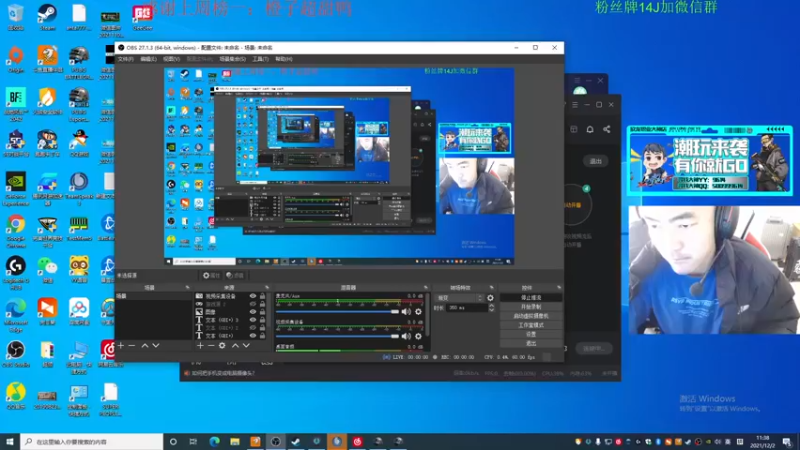This screenshot has width=800, height=450.
Task: Open the TeamSpeak 3 desktop shortcut
Action: click(x=79, y=189)
